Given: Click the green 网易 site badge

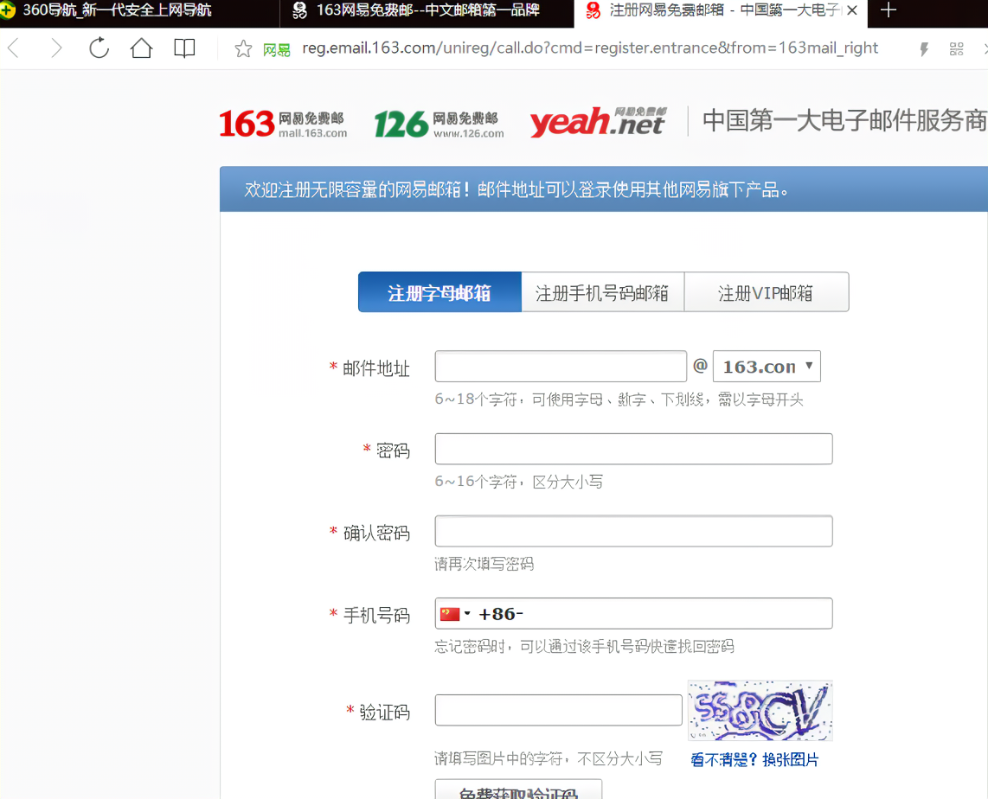Looking at the screenshot, I should [x=277, y=50].
